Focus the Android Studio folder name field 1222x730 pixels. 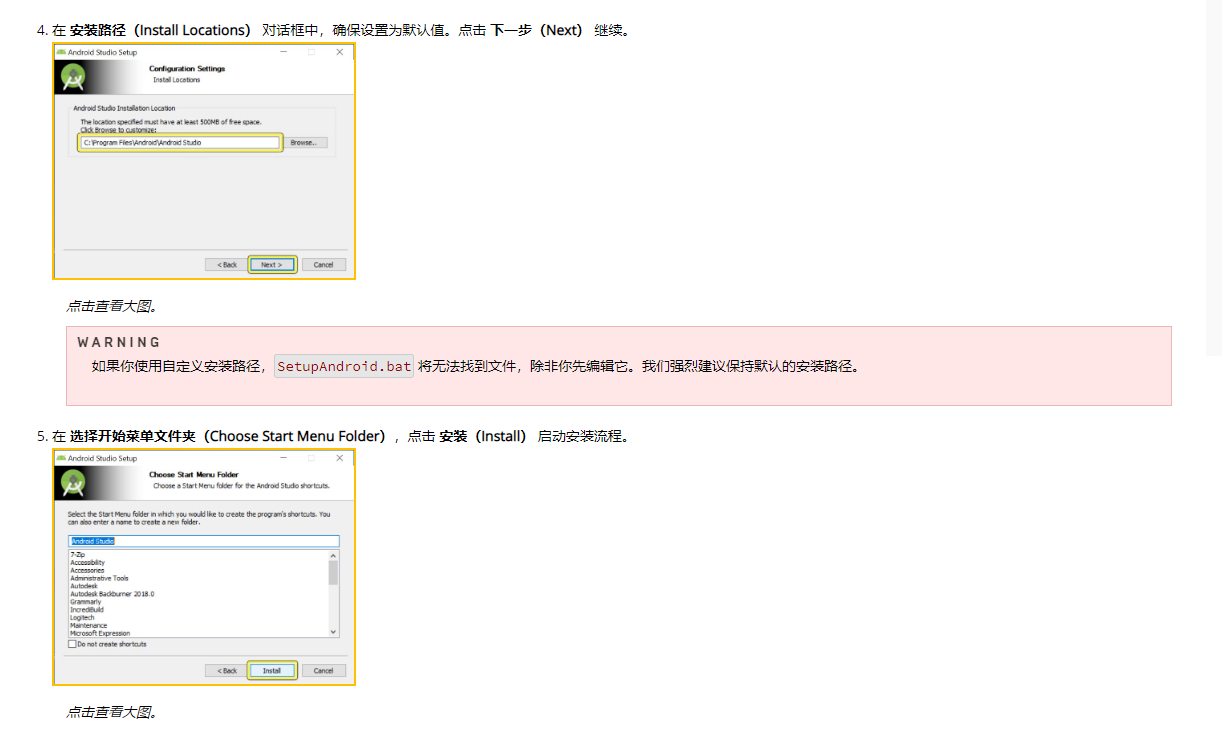(x=204, y=541)
